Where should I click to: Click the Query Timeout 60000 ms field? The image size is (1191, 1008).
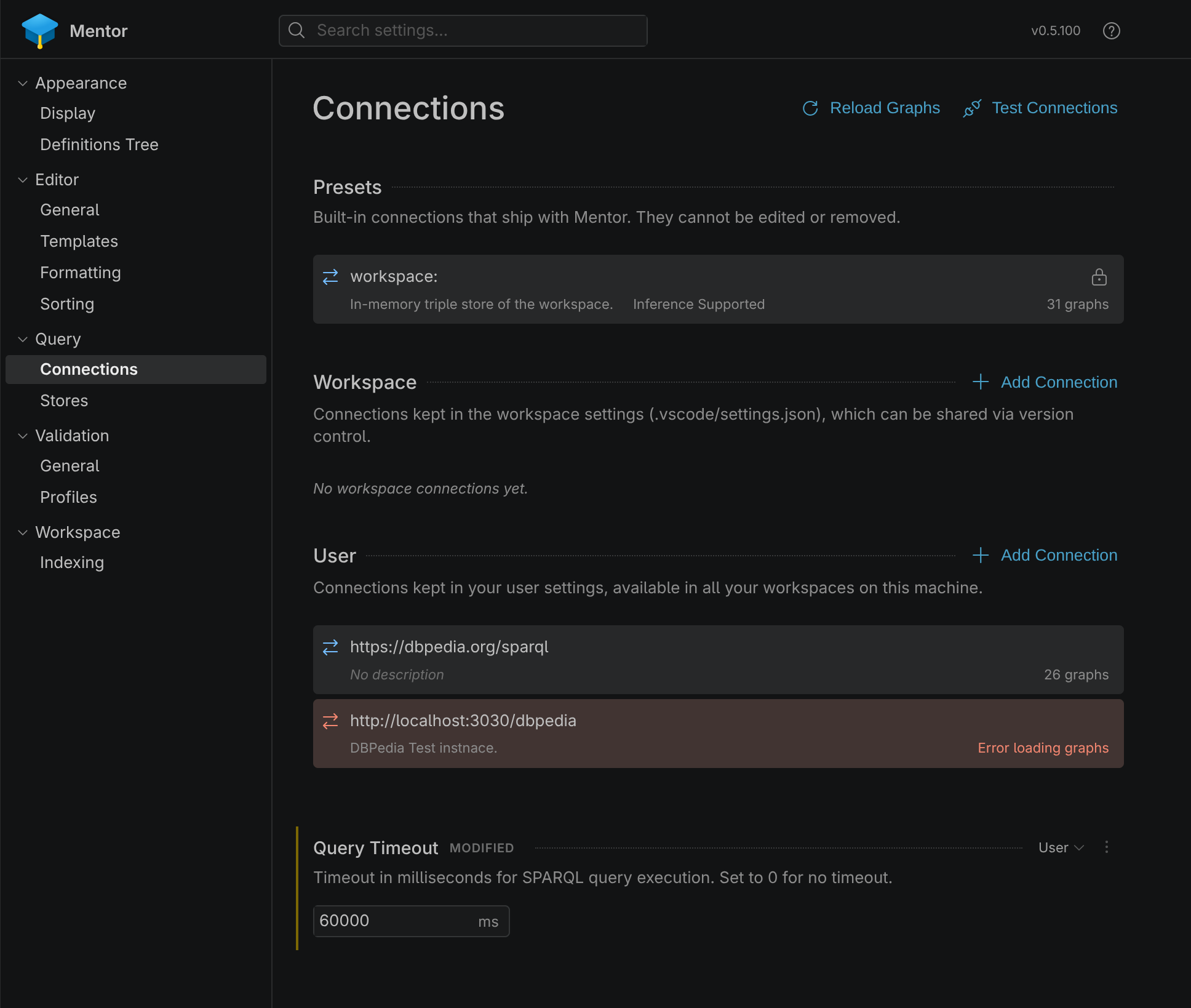(411, 921)
